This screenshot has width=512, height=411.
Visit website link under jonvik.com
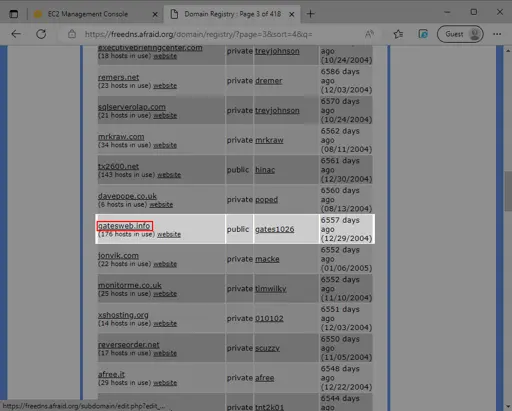[x=165, y=264]
